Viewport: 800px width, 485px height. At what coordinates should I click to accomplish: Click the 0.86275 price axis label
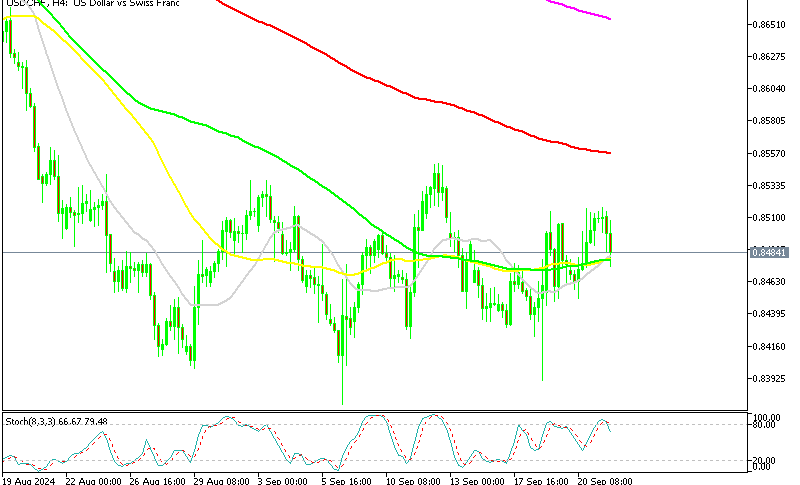[769, 57]
